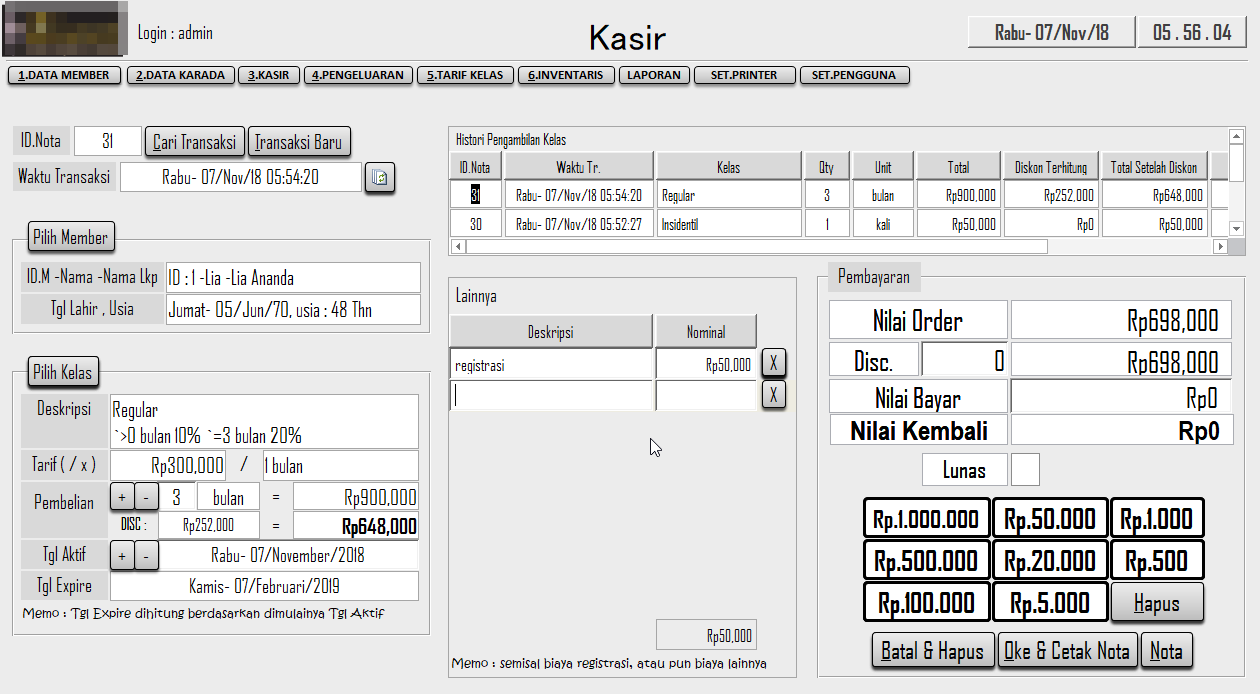Click the calendar icon beside Waktu Transaksi

click(380, 177)
